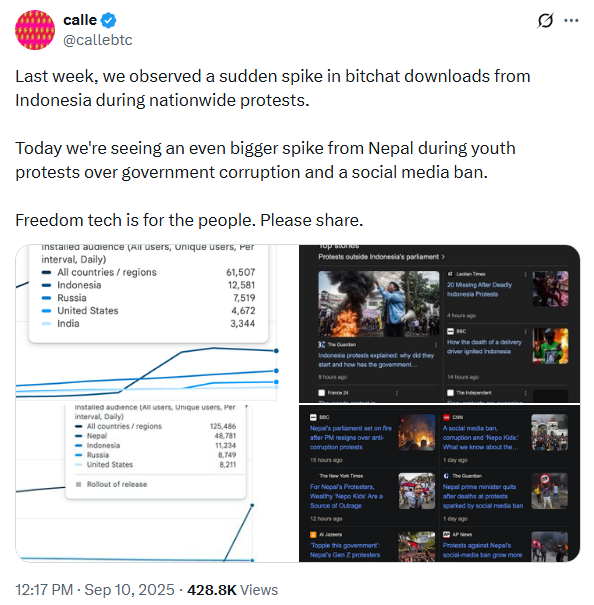Open the Nepal protest news stories image
The height and width of the screenshot is (605, 594).
pos(440,483)
